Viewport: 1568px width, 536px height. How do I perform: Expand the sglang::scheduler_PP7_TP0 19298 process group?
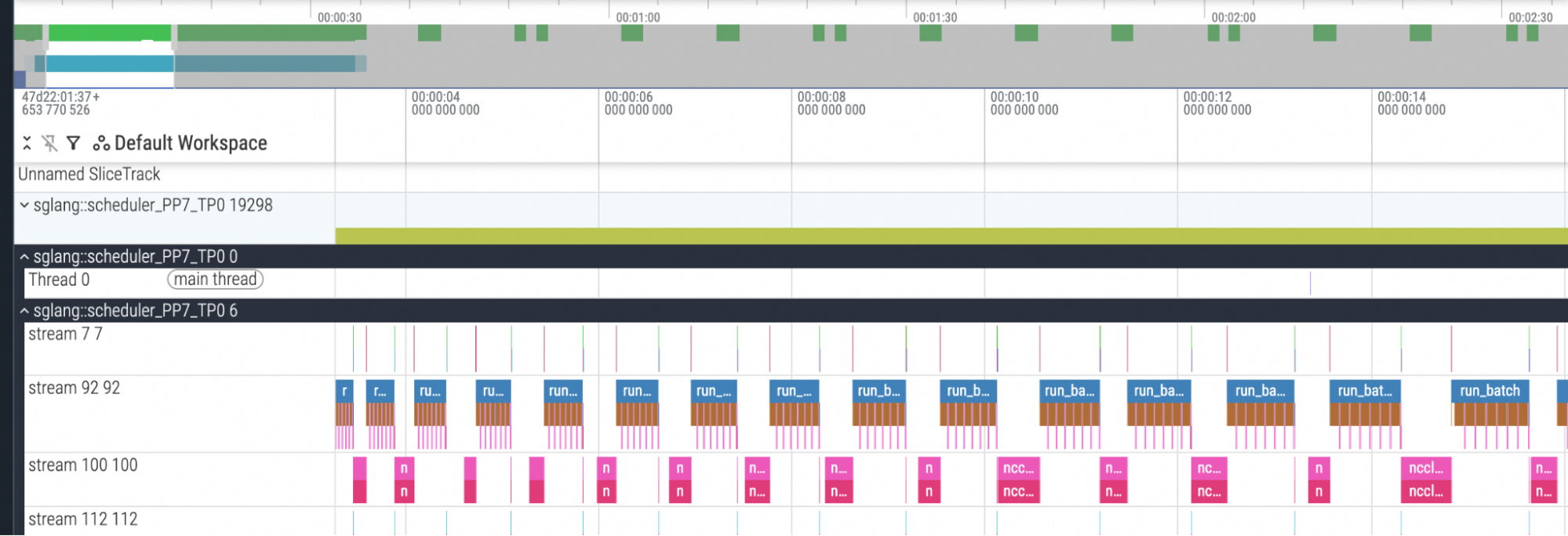coord(24,206)
